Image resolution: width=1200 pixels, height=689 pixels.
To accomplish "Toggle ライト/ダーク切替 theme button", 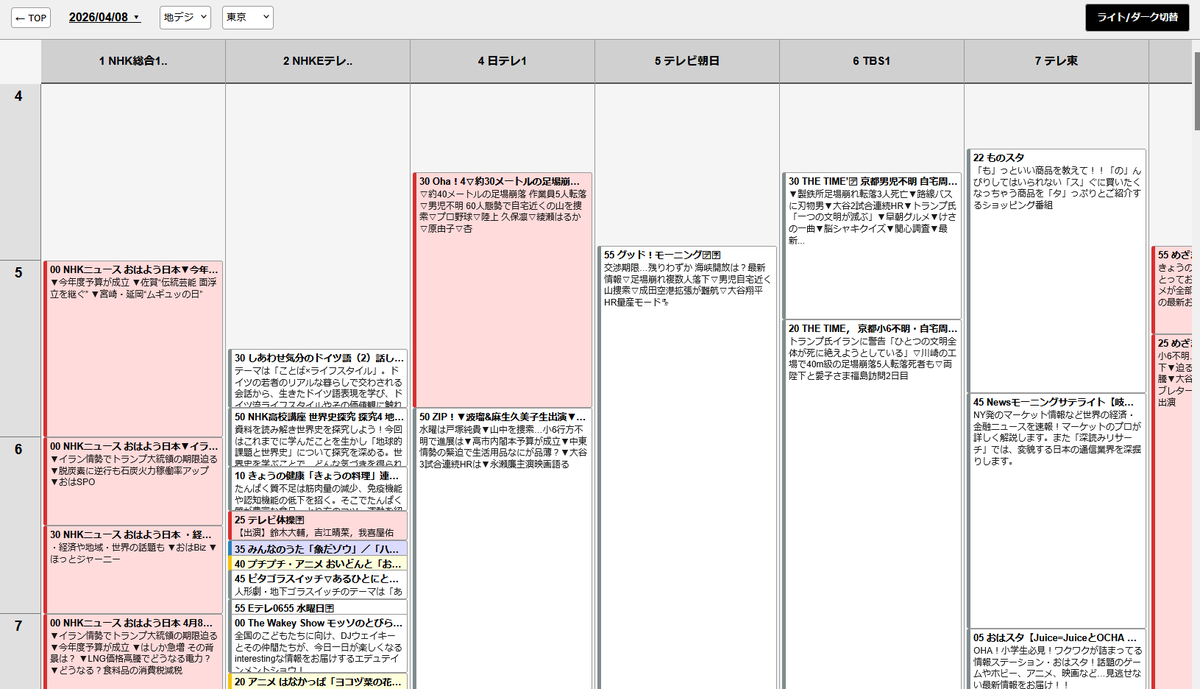I will 1138,18.
